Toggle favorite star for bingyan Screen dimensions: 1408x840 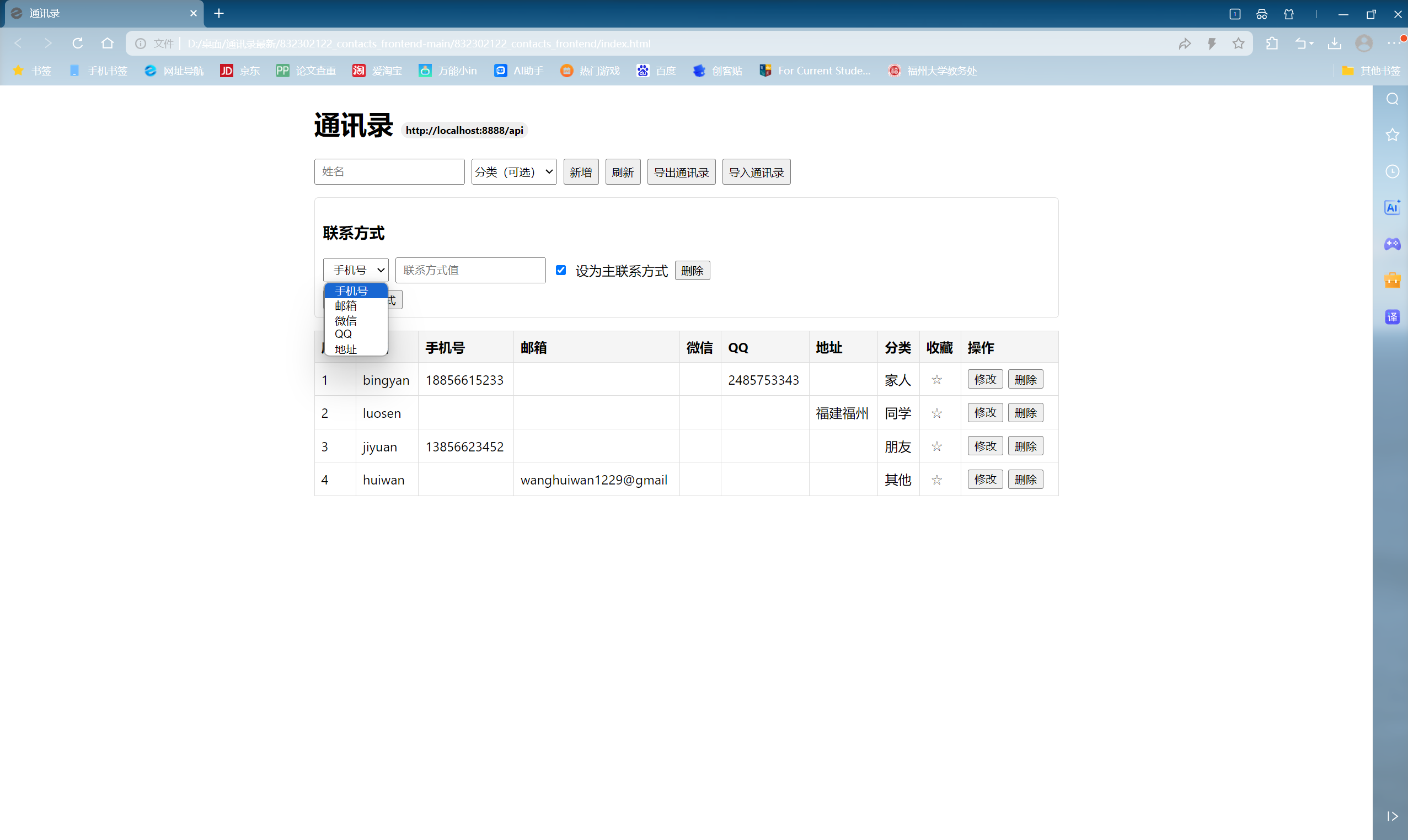tap(937, 380)
